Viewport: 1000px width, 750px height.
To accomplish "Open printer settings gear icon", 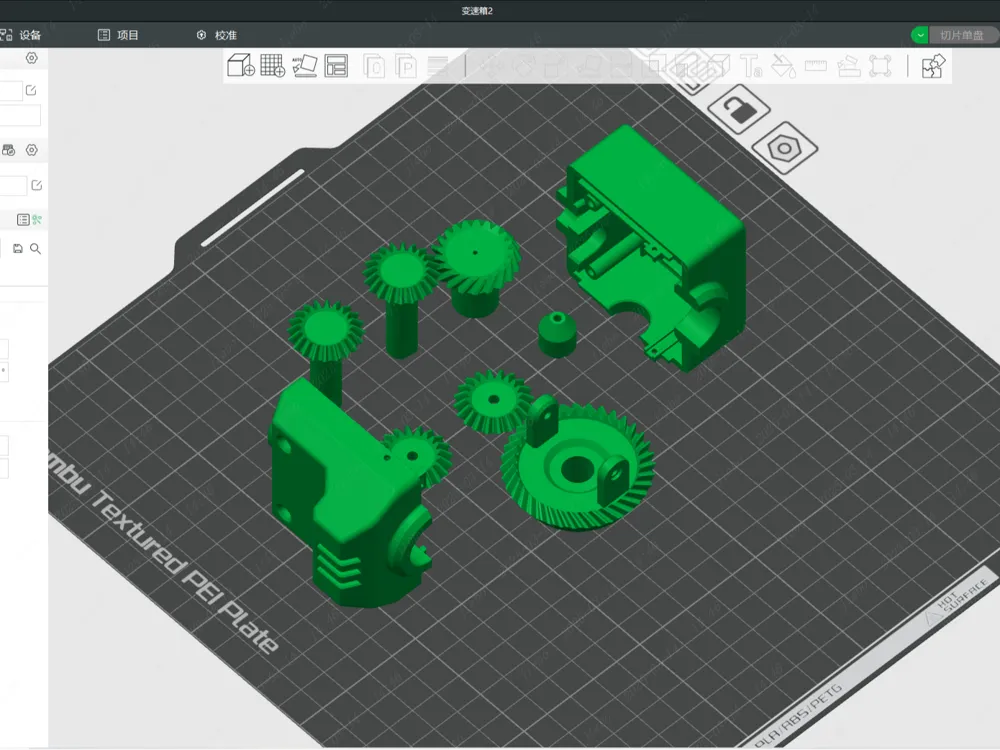I will click(x=31, y=58).
